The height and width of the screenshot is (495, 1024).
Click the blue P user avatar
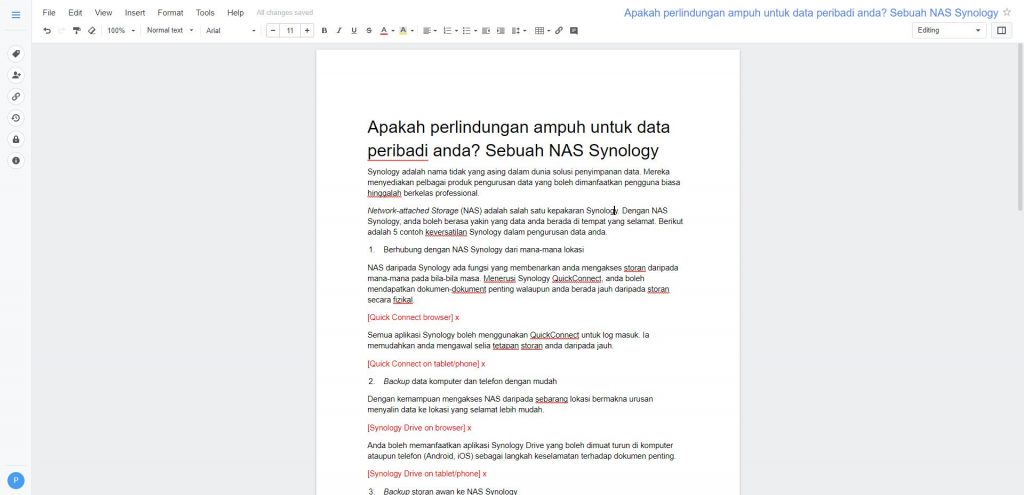pyautogui.click(x=16, y=481)
